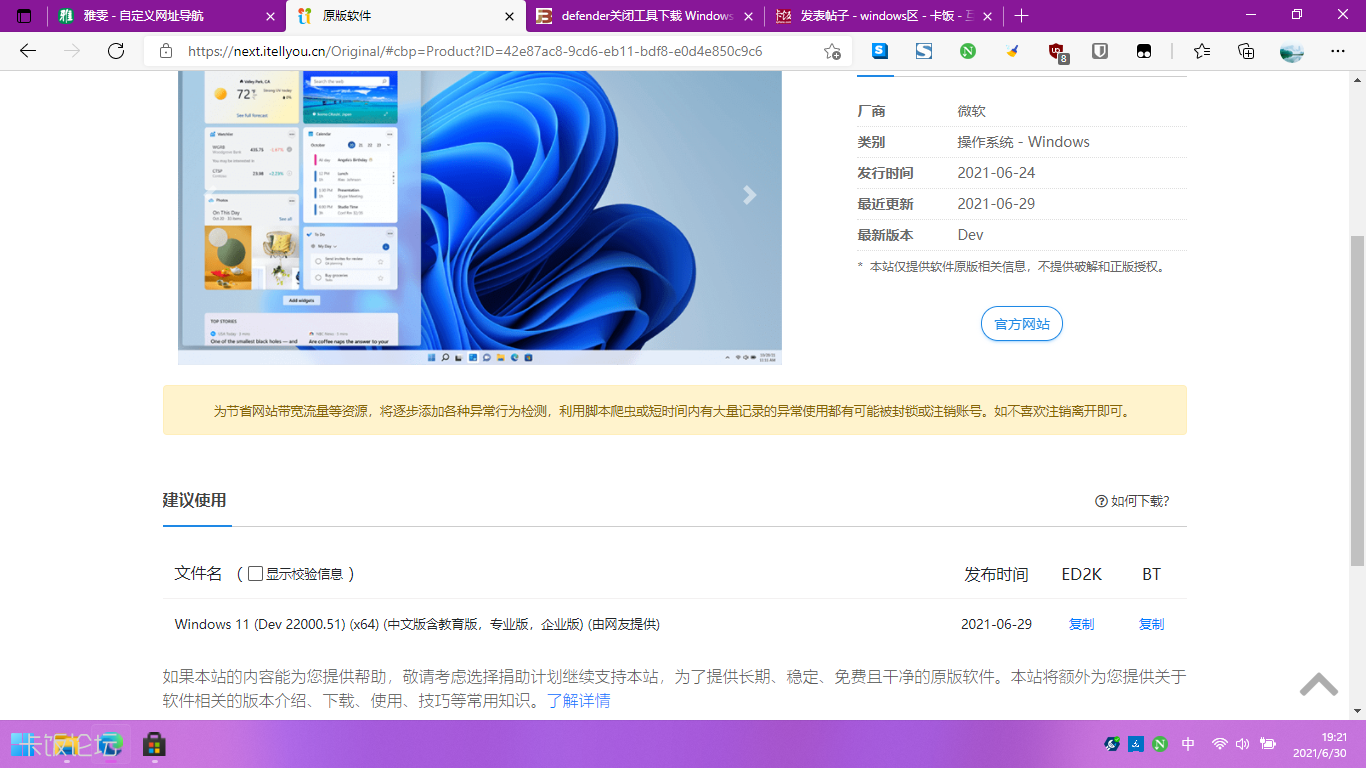This screenshot has width=1366, height=768.
Task: Jump back to top of page arrow
Action: click(1319, 684)
